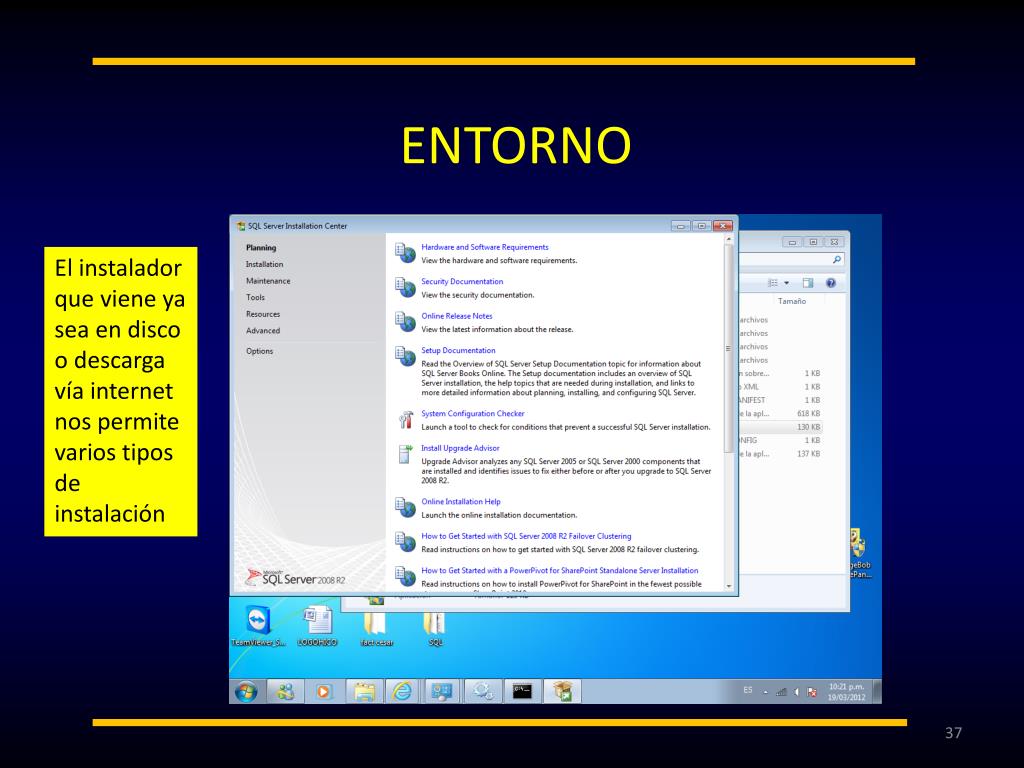Open PowerPivot SharePoint Standalone Installation link
The height and width of the screenshot is (768, 1024).
coord(560,571)
